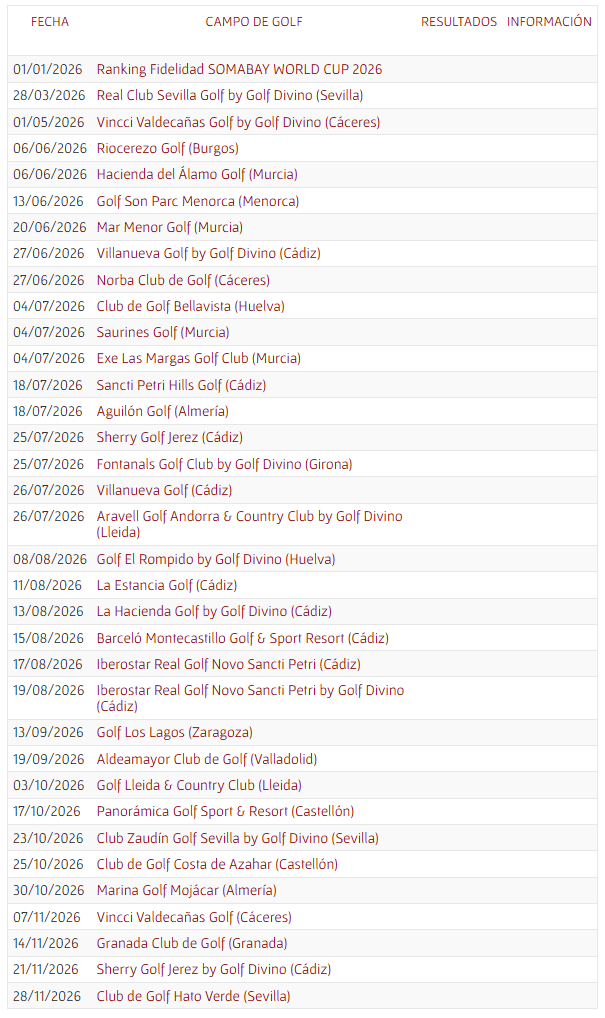Image resolution: width=605 pixels, height=1018 pixels.
Task: Open Aguilón Golf (Almería) tournament
Action: point(162,411)
